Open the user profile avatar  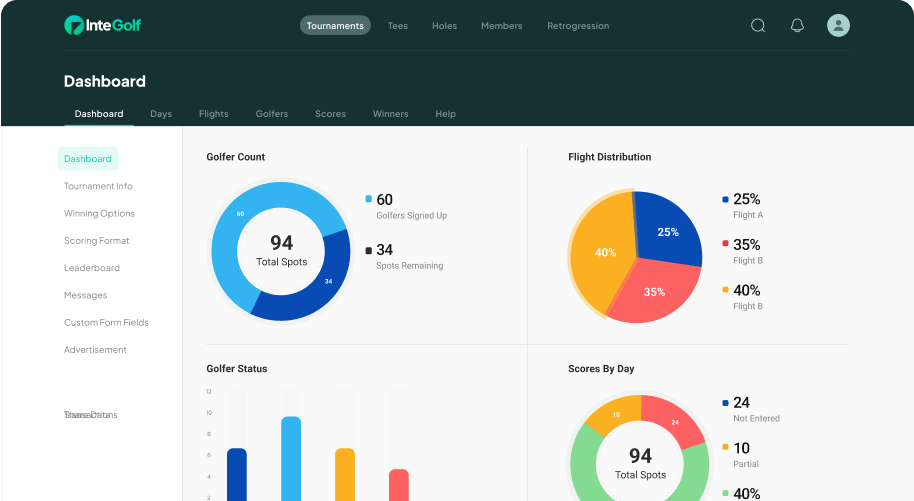(838, 25)
